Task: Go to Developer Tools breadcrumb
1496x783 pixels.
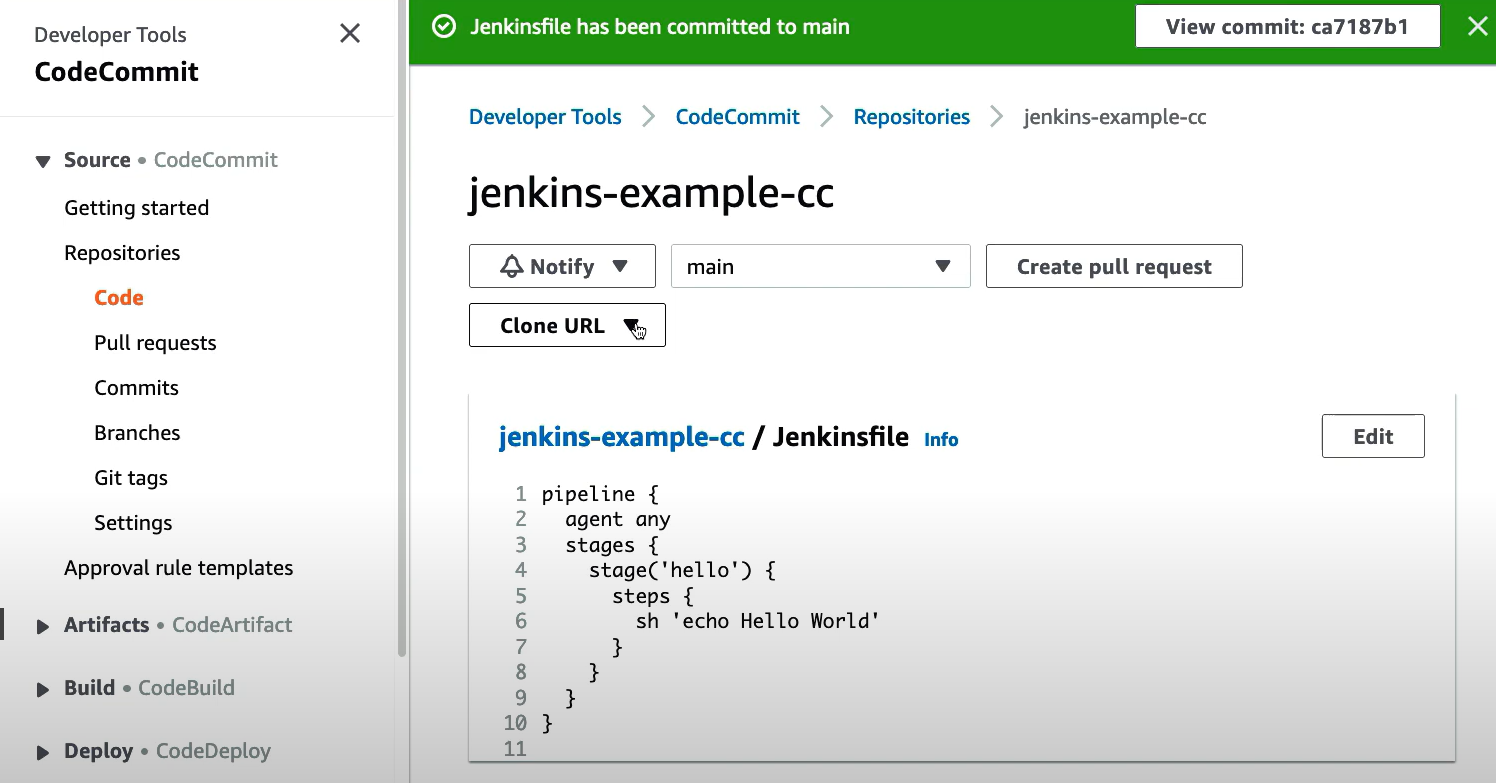Action: pos(545,117)
